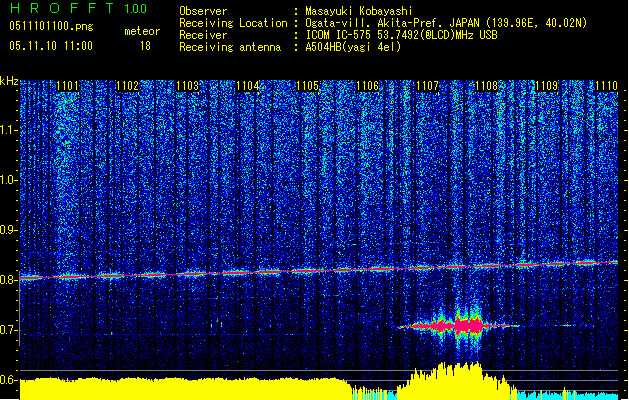Click the 1.1 kHz axis label

coord(9,129)
